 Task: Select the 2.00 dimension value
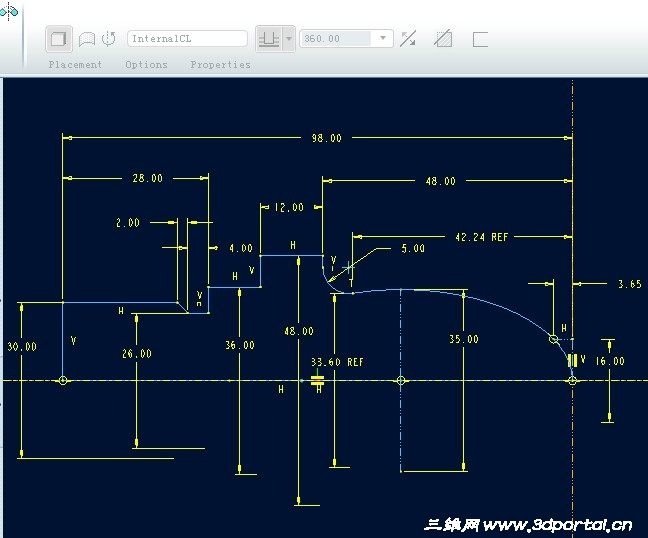(128, 223)
